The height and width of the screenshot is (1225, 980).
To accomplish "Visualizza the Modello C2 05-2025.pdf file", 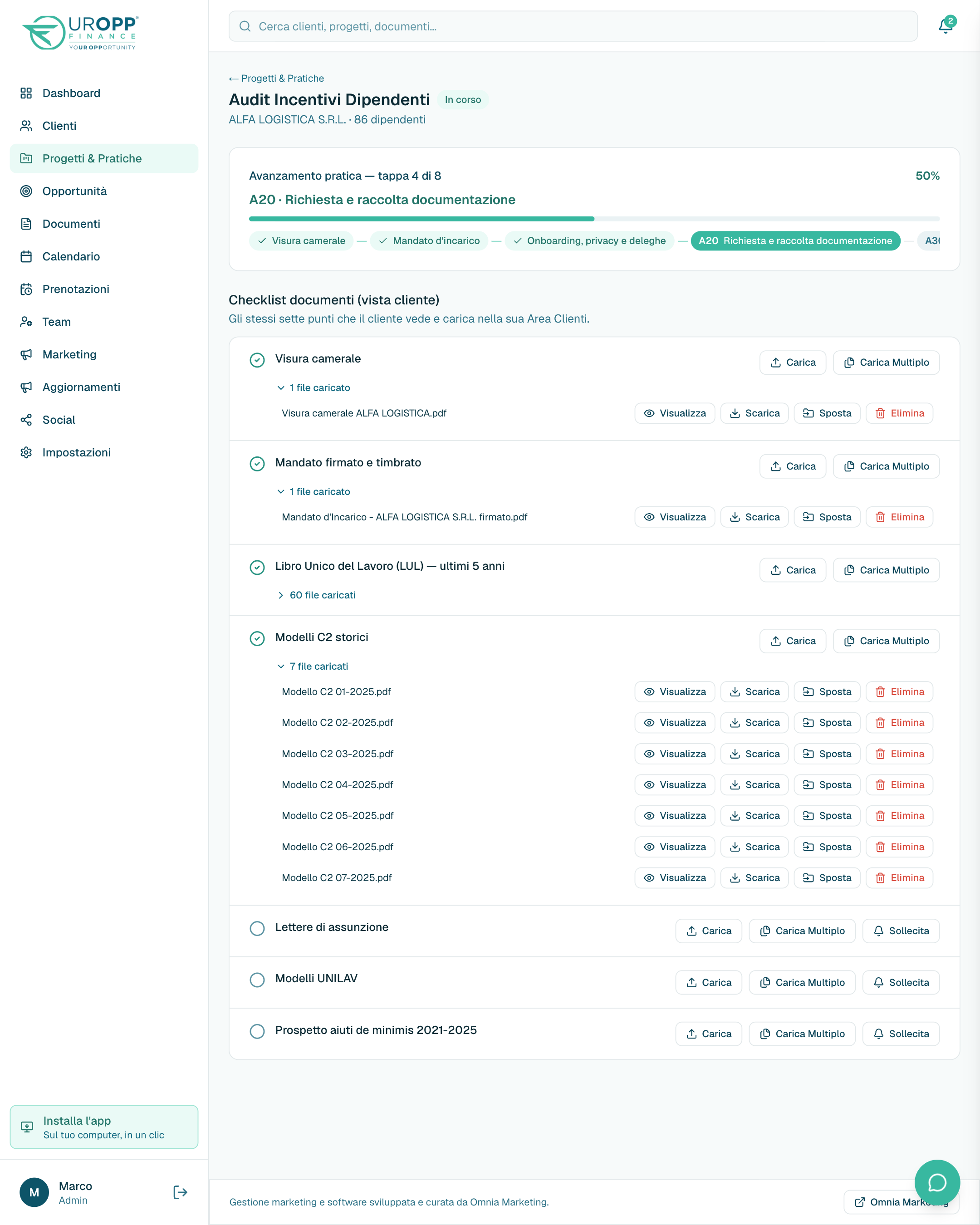I will coord(674,815).
